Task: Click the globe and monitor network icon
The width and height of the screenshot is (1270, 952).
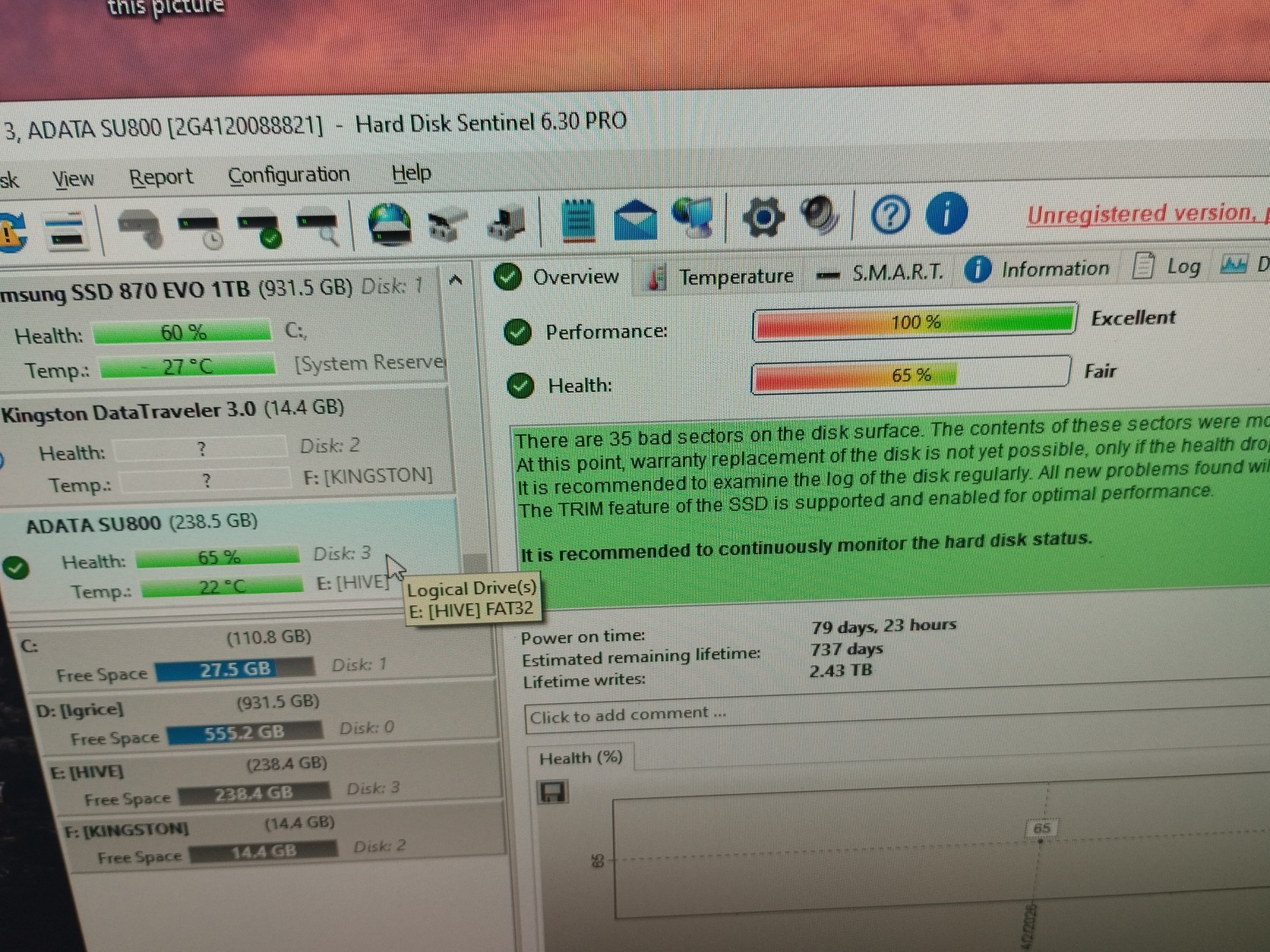Action: coord(693,219)
